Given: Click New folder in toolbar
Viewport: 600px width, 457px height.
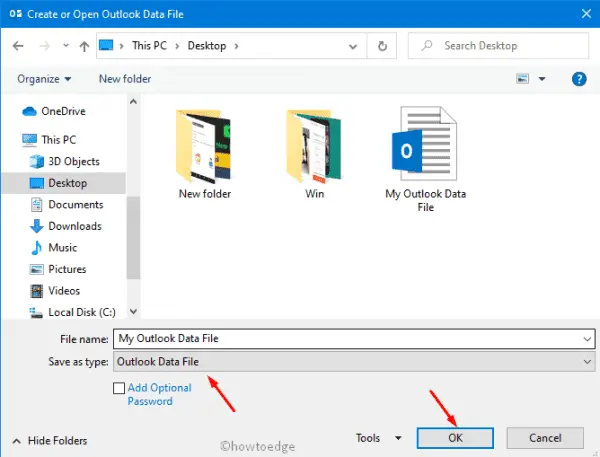Looking at the screenshot, I should 126,79.
